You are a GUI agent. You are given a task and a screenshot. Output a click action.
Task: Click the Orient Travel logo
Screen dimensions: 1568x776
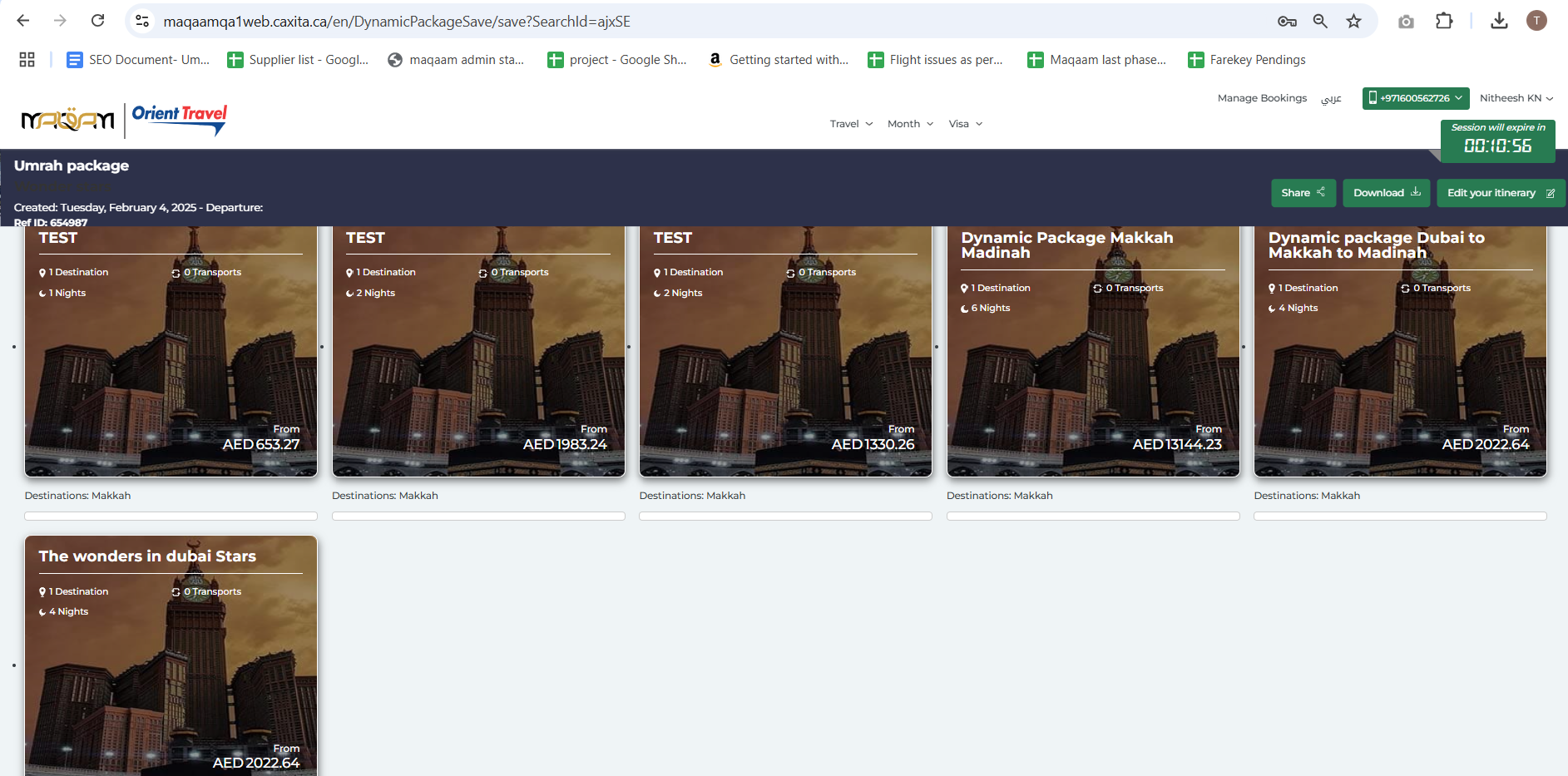pos(179,119)
